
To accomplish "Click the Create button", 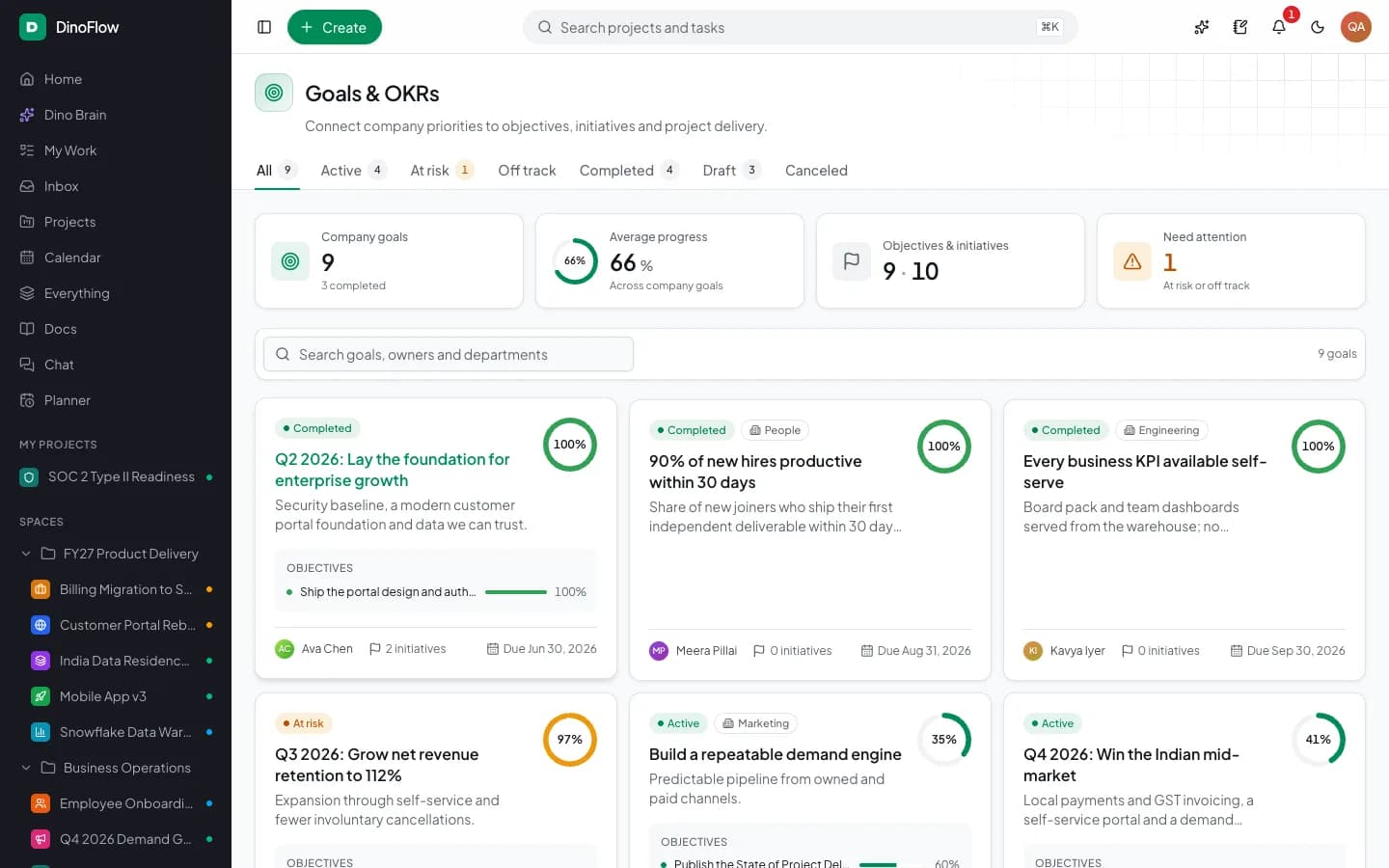I will [335, 27].
